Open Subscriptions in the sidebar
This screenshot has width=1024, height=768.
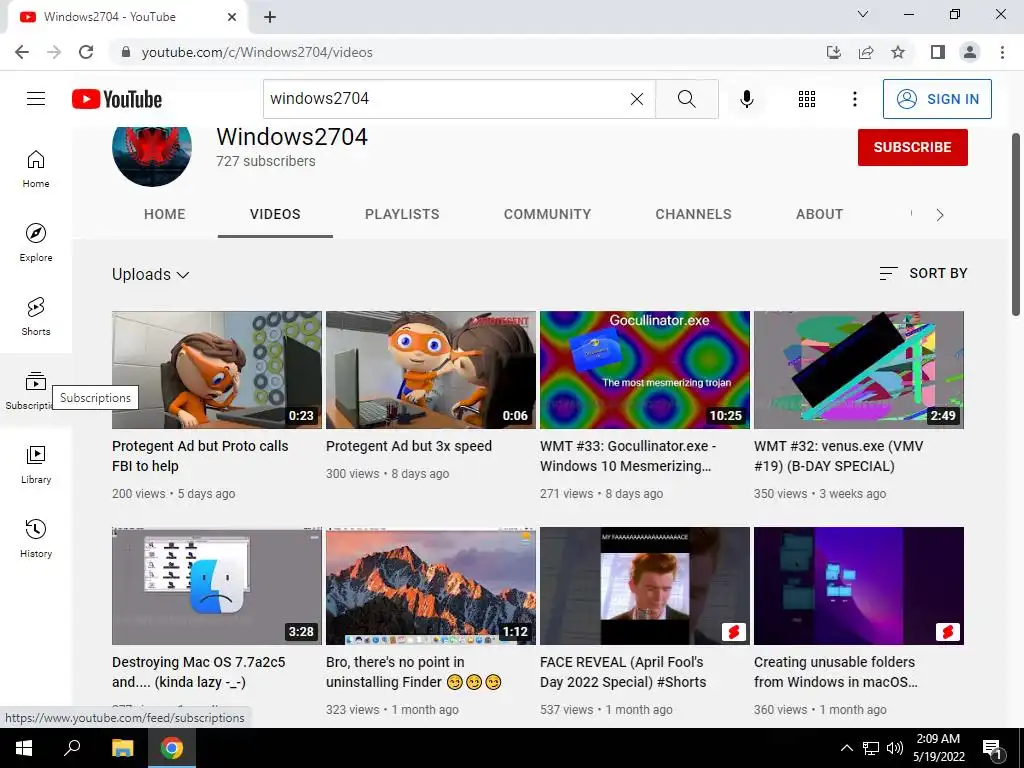click(36, 390)
